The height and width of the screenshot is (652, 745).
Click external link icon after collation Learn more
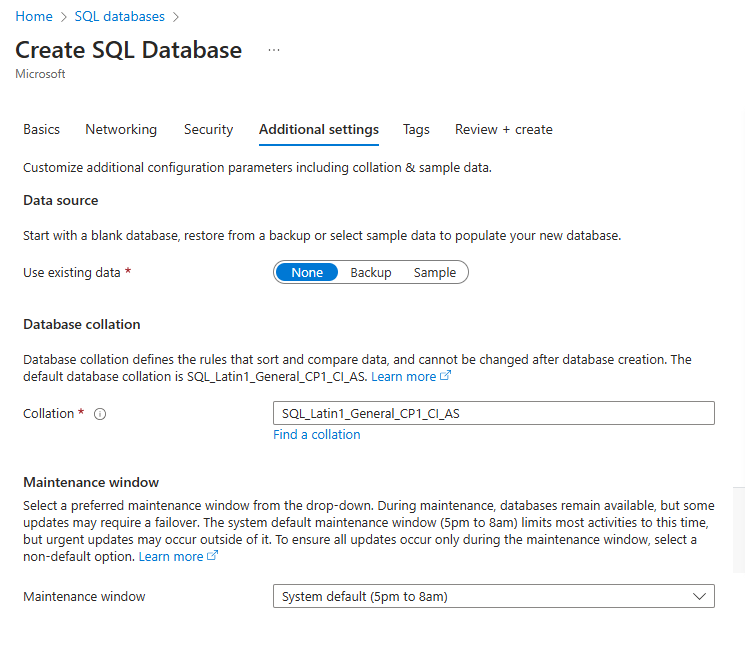[x=446, y=377]
